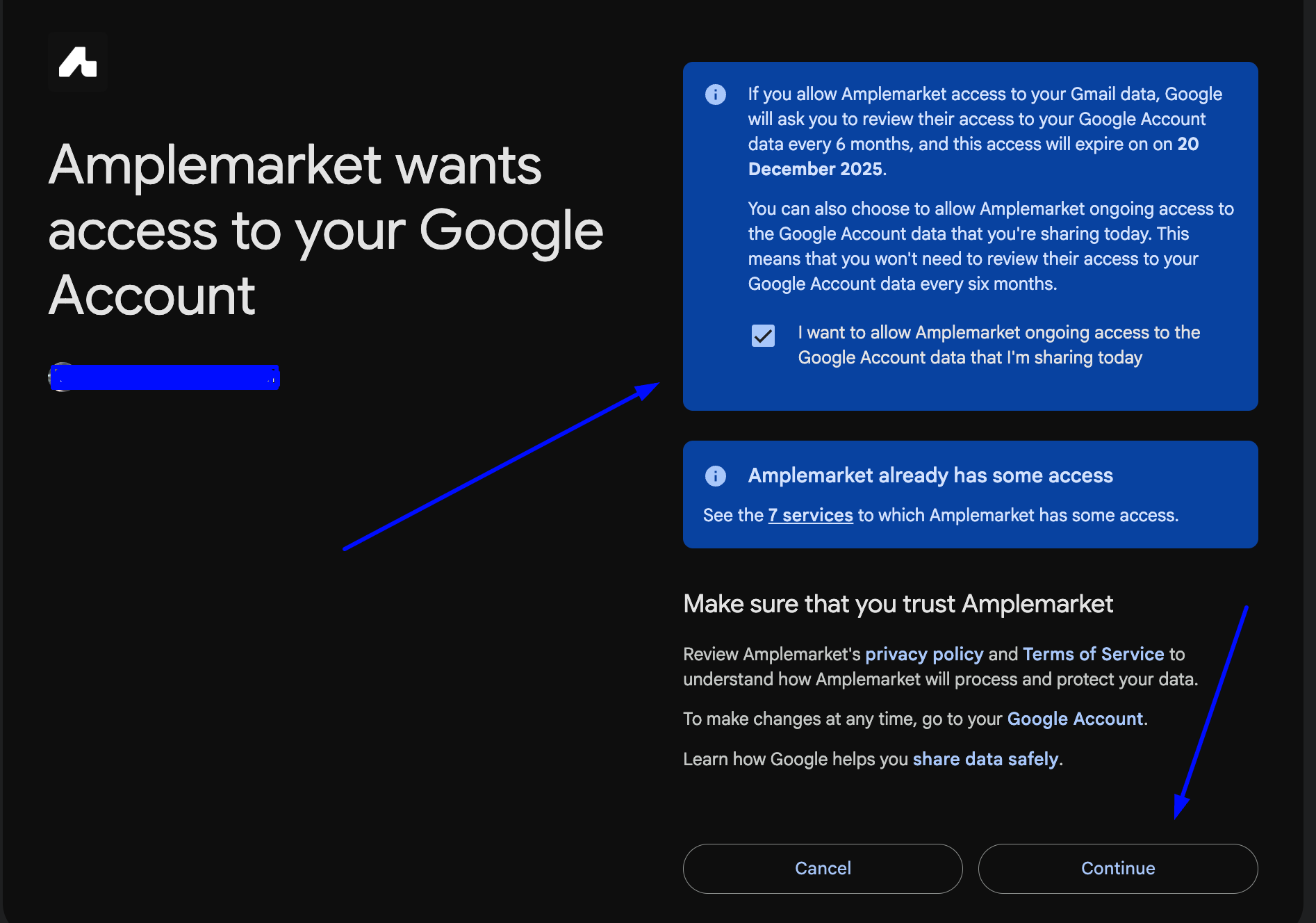
Task: Click the 'Make sure that you trust Amplemarket' heading
Action: tap(898, 604)
